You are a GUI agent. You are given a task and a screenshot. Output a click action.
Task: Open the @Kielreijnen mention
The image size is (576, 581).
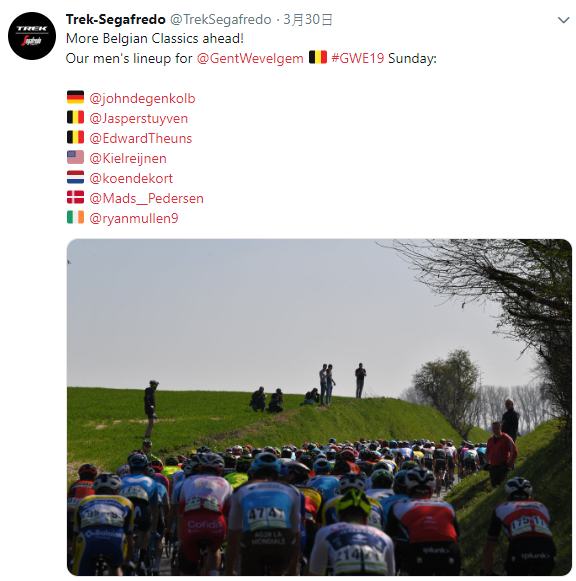tap(128, 159)
